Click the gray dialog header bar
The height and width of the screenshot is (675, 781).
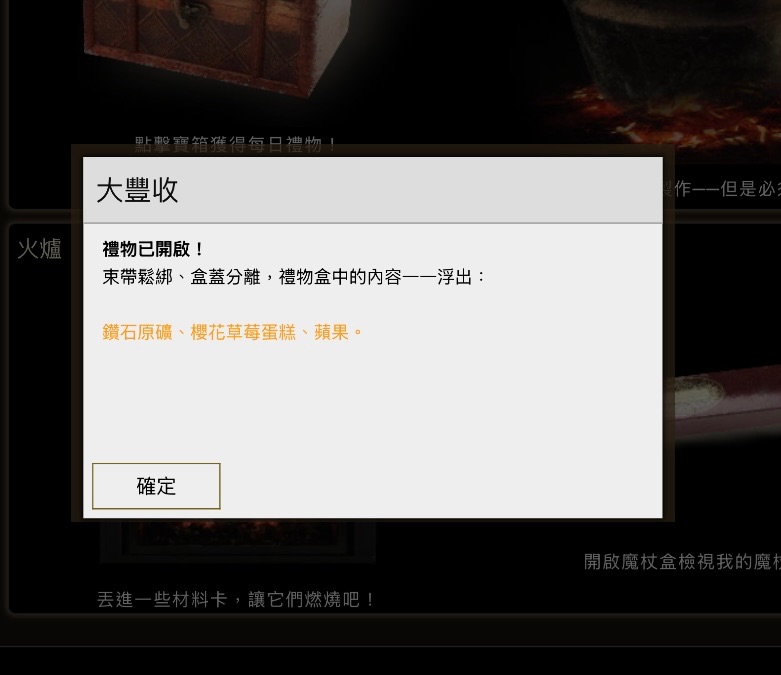[x=373, y=190]
